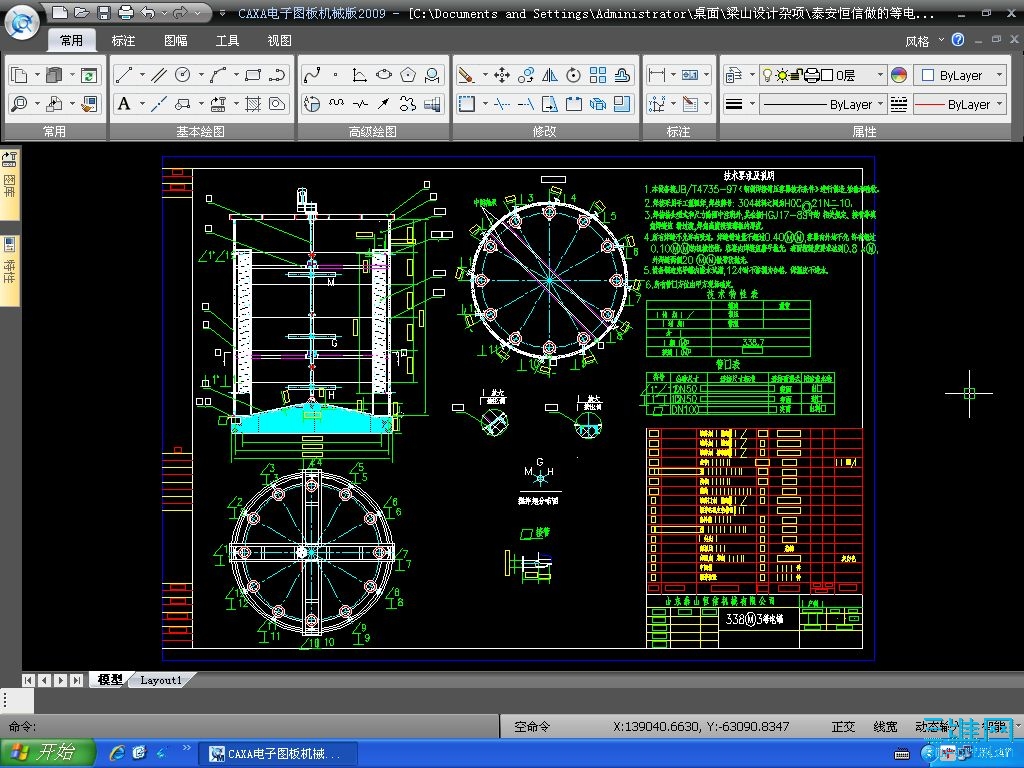Open the color wheel picker
The image size is (1024, 768).
coord(899,75)
